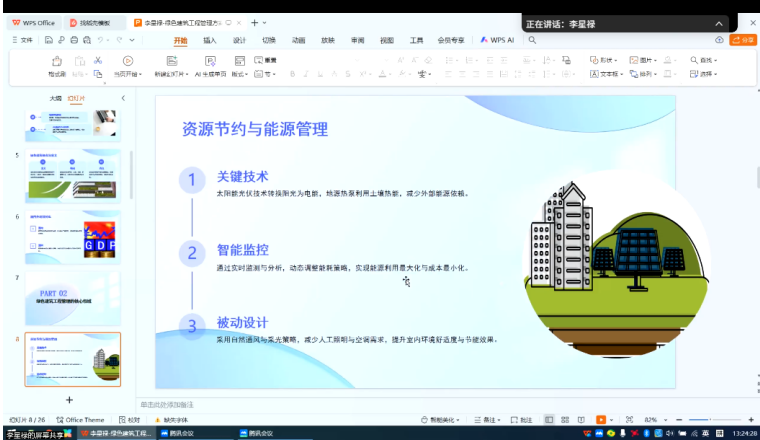The image size is (760, 440).
Task: Expand the Shapes (形状) dropdown
Action: tap(609, 60)
